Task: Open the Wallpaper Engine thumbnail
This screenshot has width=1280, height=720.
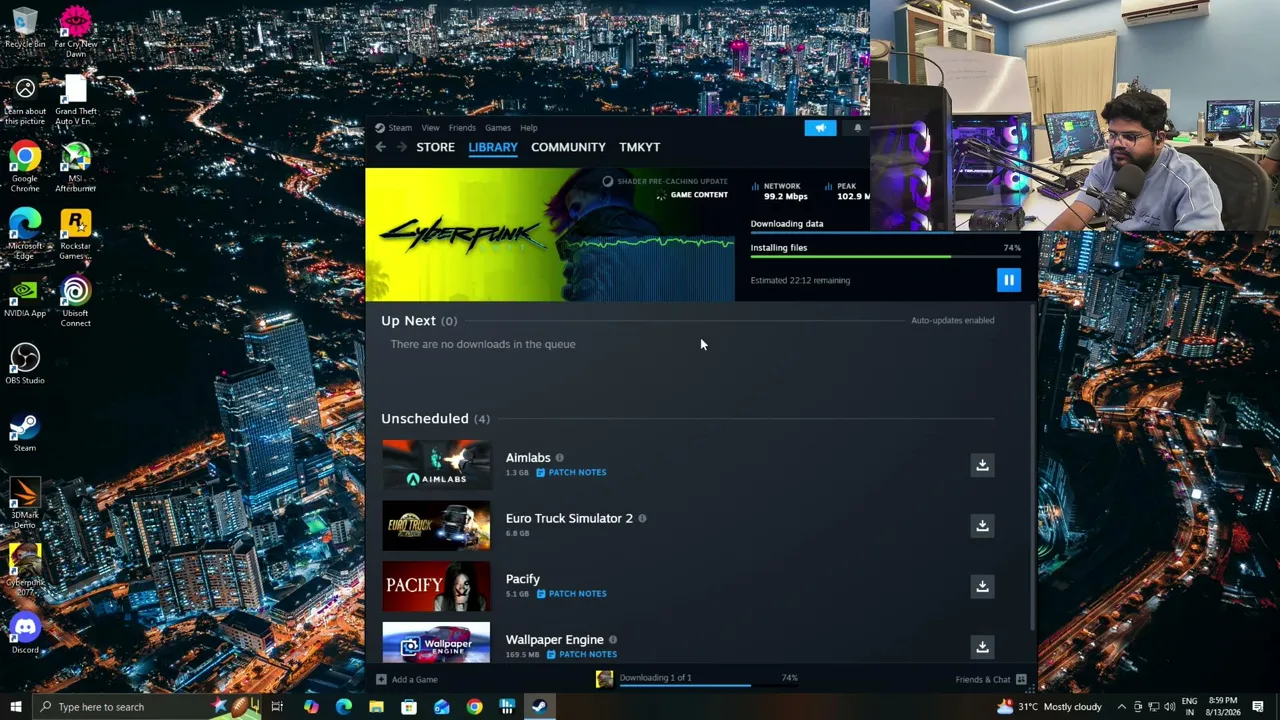Action: [x=436, y=643]
